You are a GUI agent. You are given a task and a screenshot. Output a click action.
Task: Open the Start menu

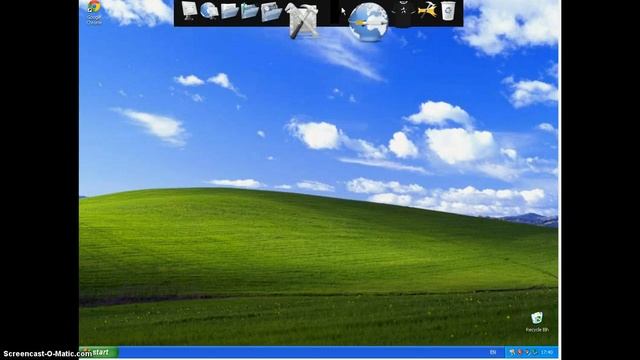(99, 352)
